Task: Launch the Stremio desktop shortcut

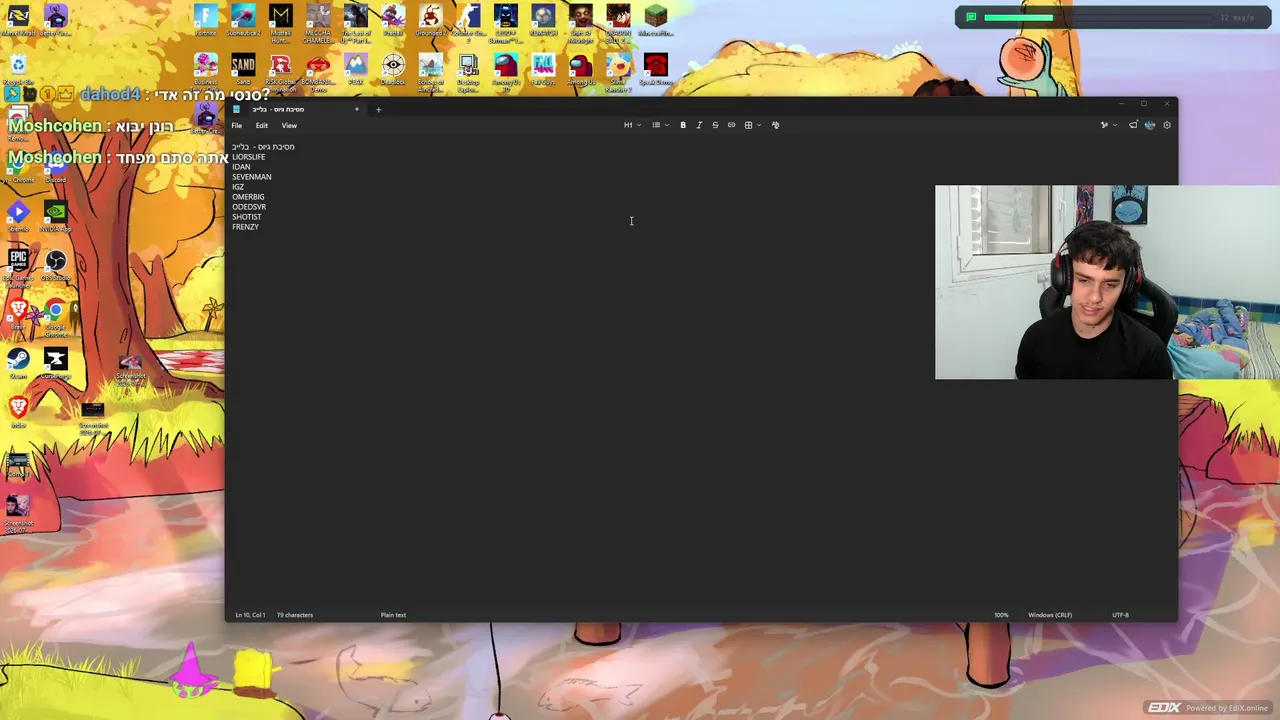Action: pyautogui.click(x=18, y=216)
